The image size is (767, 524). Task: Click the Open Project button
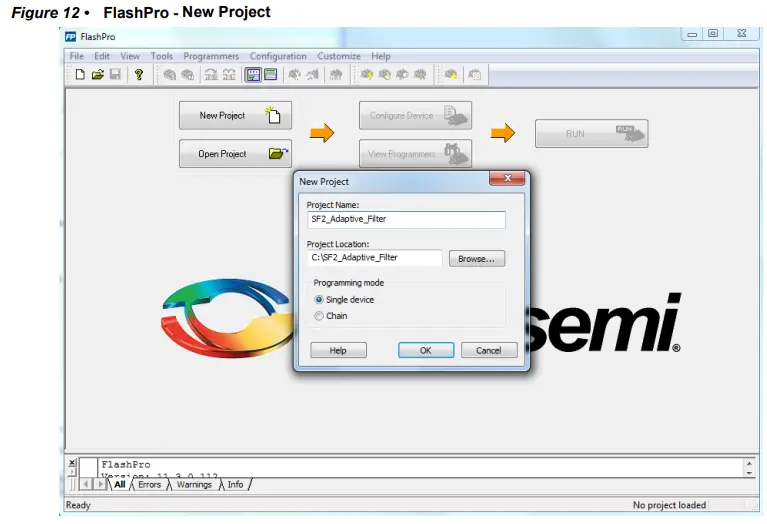[x=235, y=154]
